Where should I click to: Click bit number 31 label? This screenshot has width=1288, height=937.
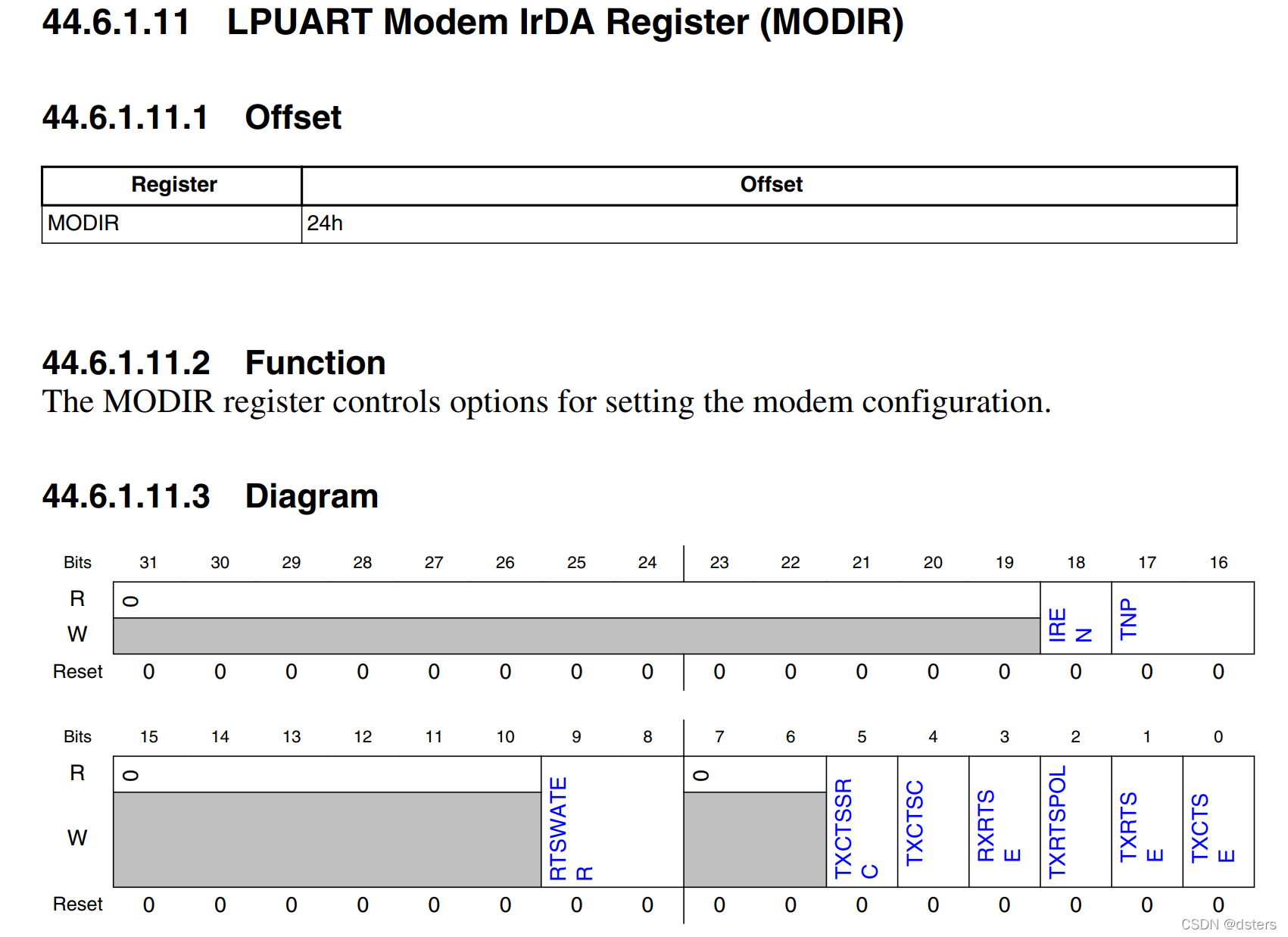[x=148, y=563]
